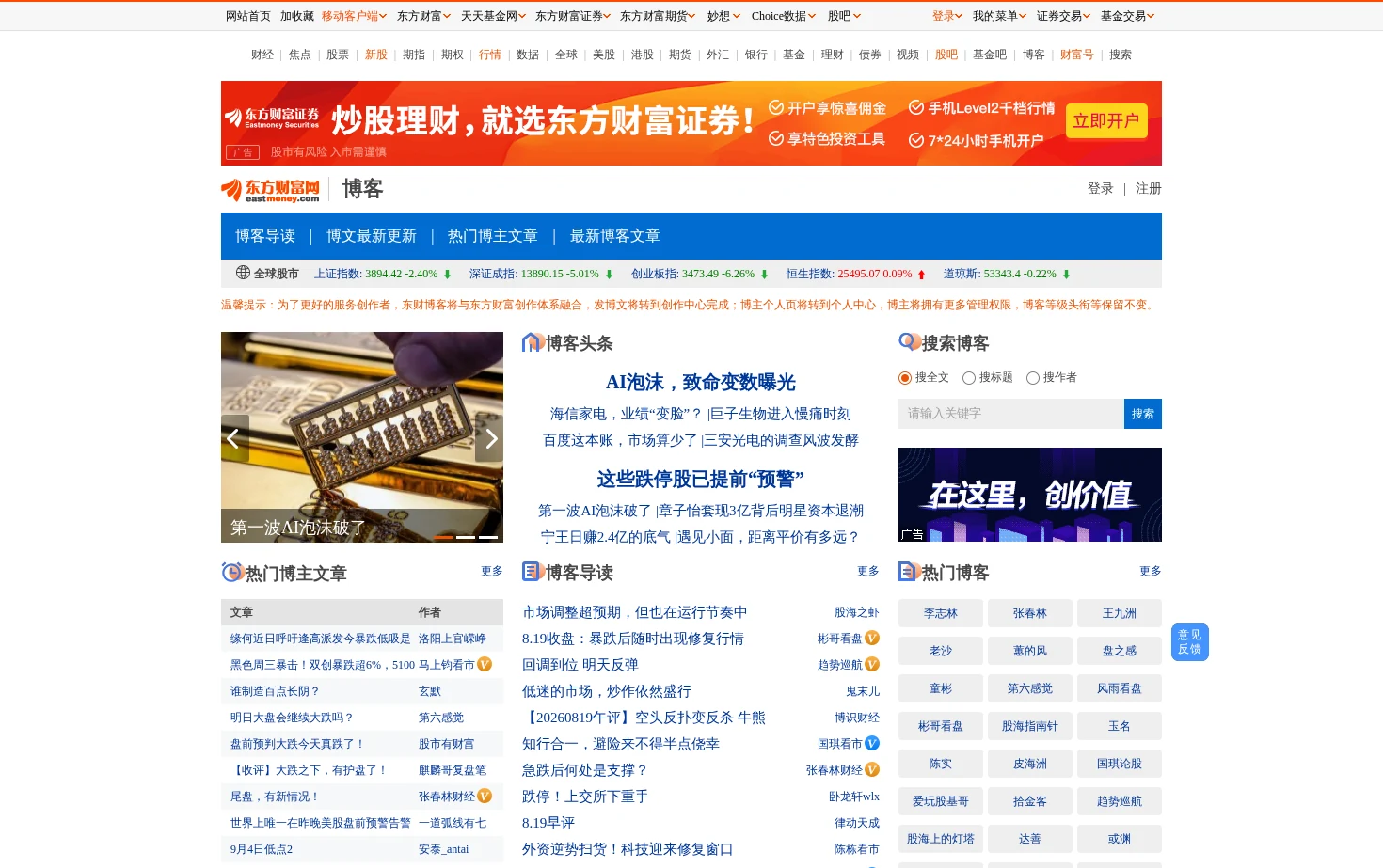
Task: Click the blue V badge beside 国琪看市
Action: [x=872, y=743]
